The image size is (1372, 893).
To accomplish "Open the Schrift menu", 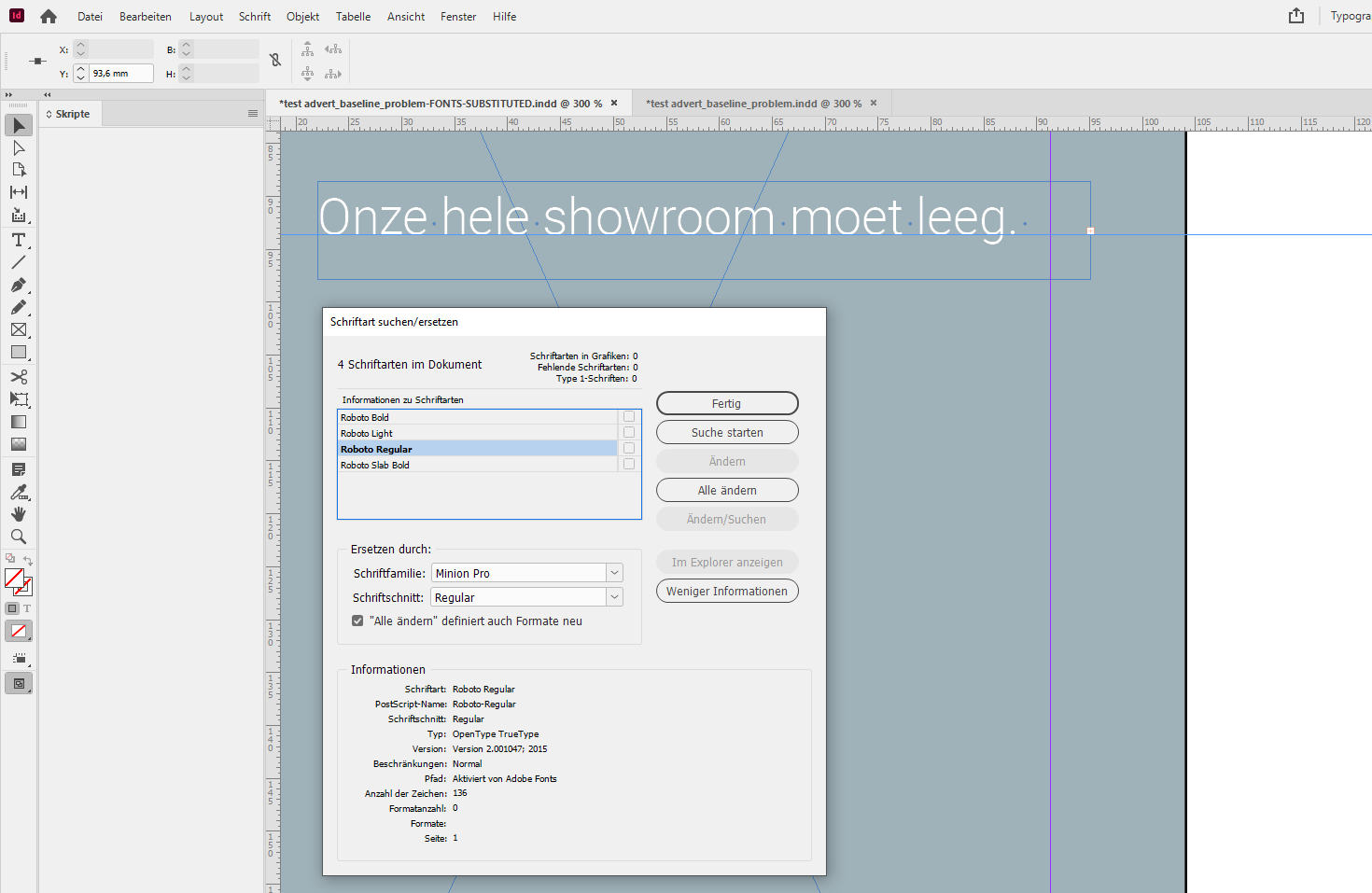I will pos(254,16).
